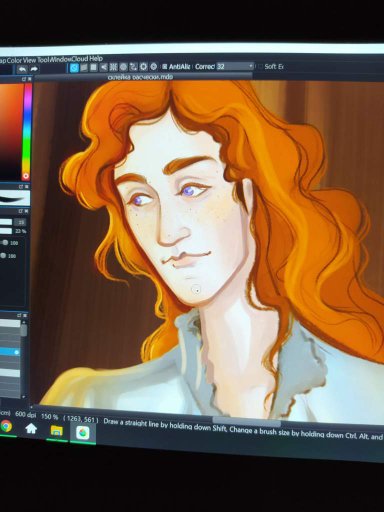The height and width of the screenshot is (512, 384).
Task: Select the Snap Off icon highlighted in blue
Action: (x=74, y=68)
